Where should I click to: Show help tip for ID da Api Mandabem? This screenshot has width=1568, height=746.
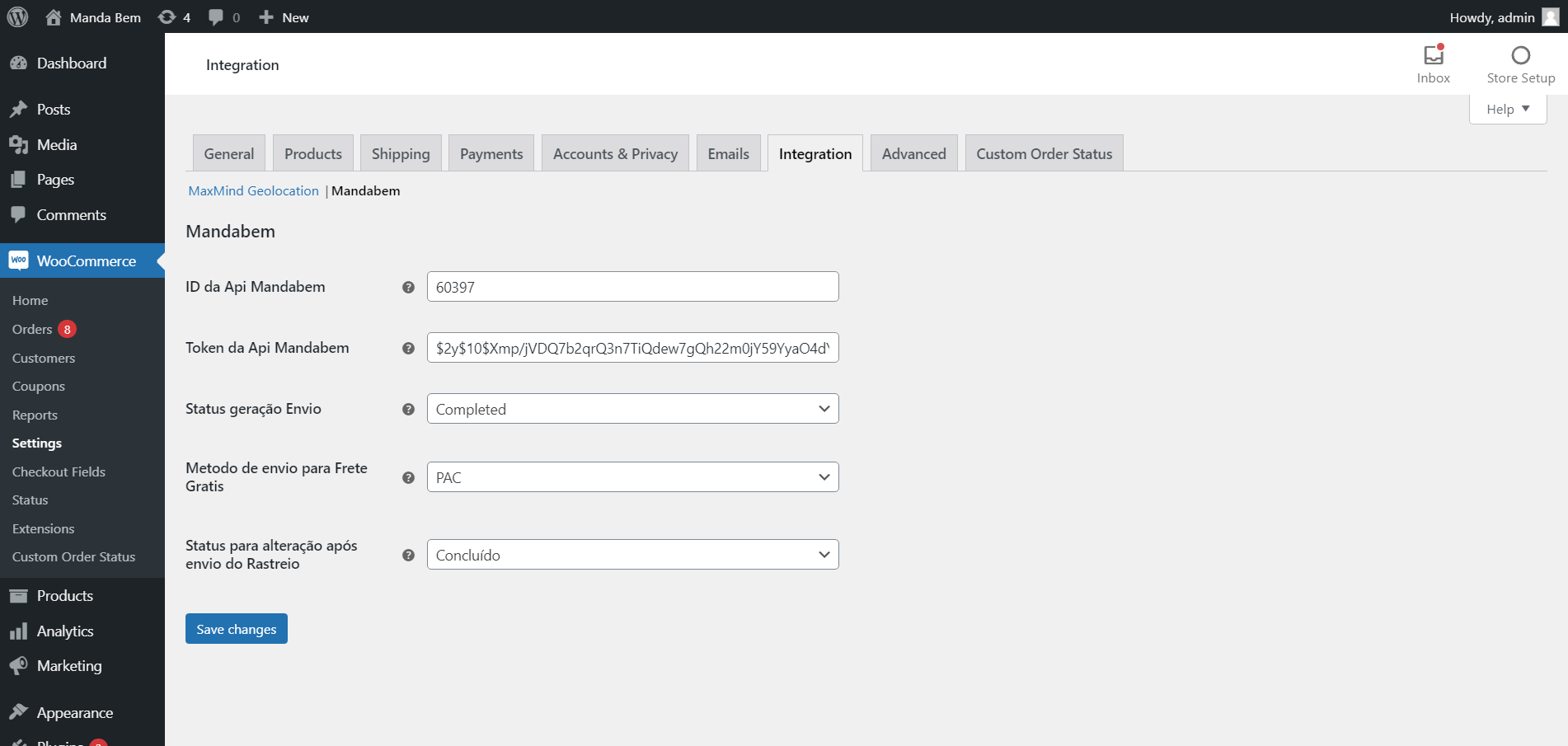[x=408, y=287]
